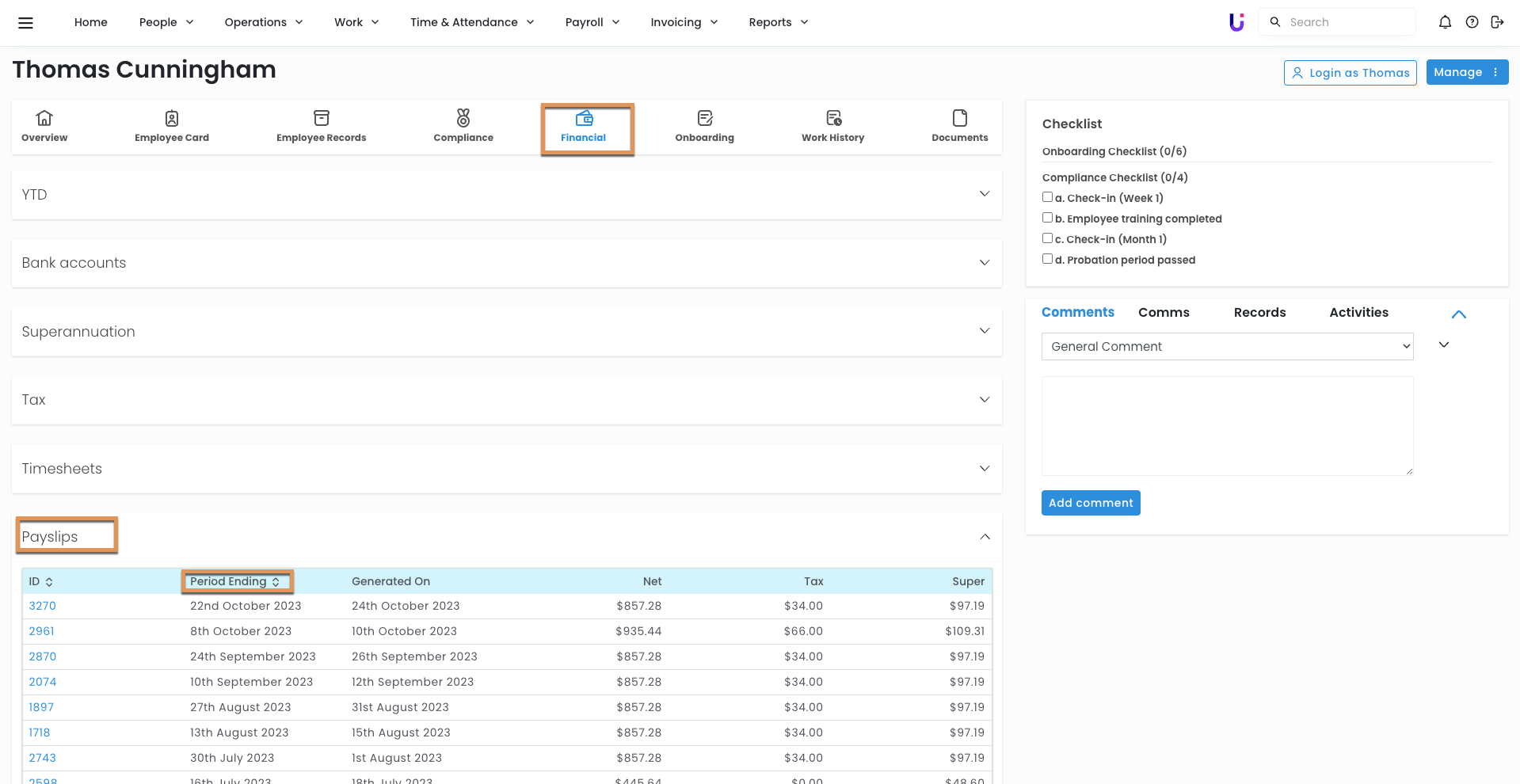The width and height of the screenshot is (1520, 784).
Task: Open payslip ID 3270 link
Action: [x=43, y=606]
